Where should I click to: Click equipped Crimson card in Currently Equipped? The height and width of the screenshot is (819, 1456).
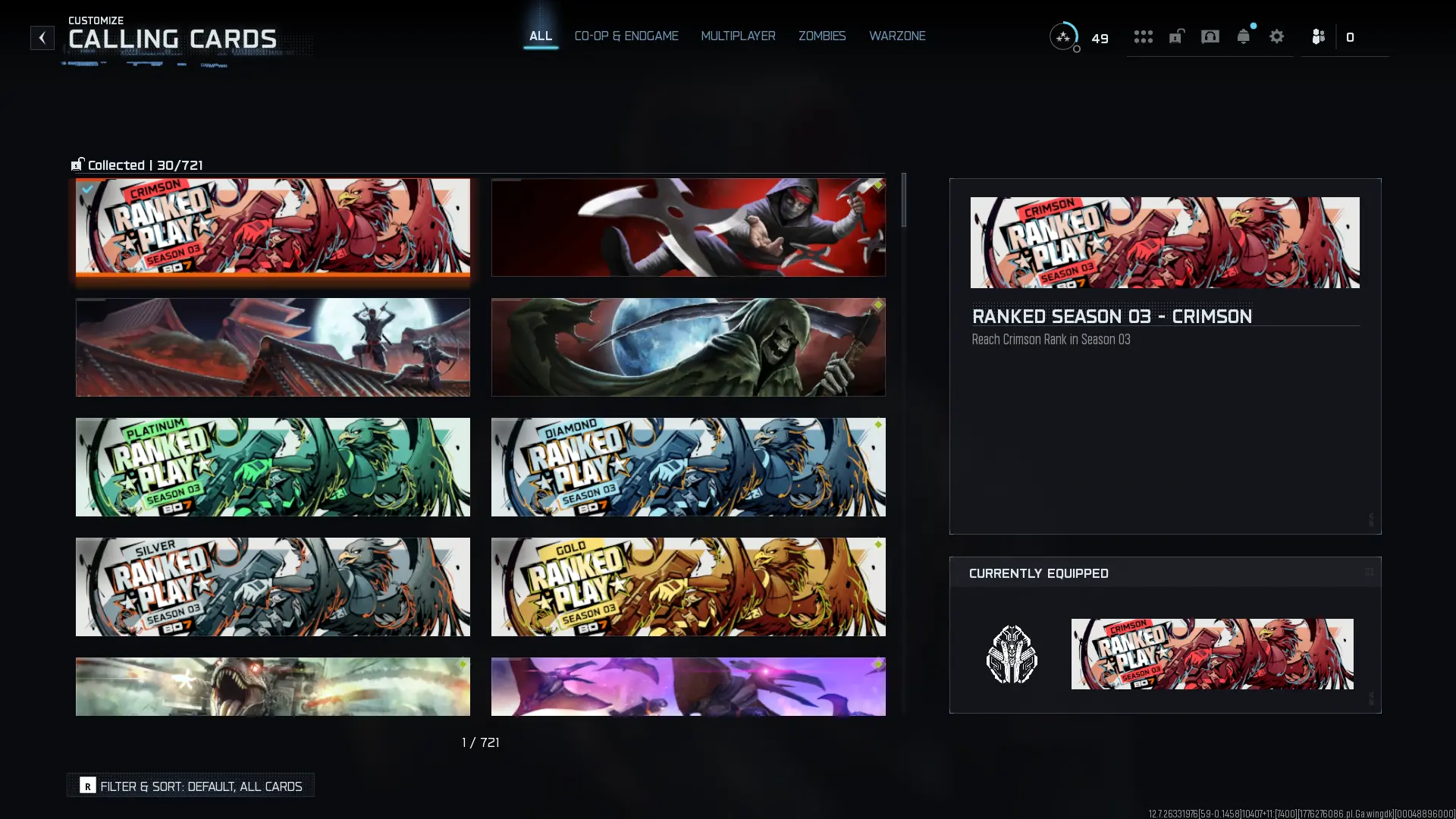1211,654
